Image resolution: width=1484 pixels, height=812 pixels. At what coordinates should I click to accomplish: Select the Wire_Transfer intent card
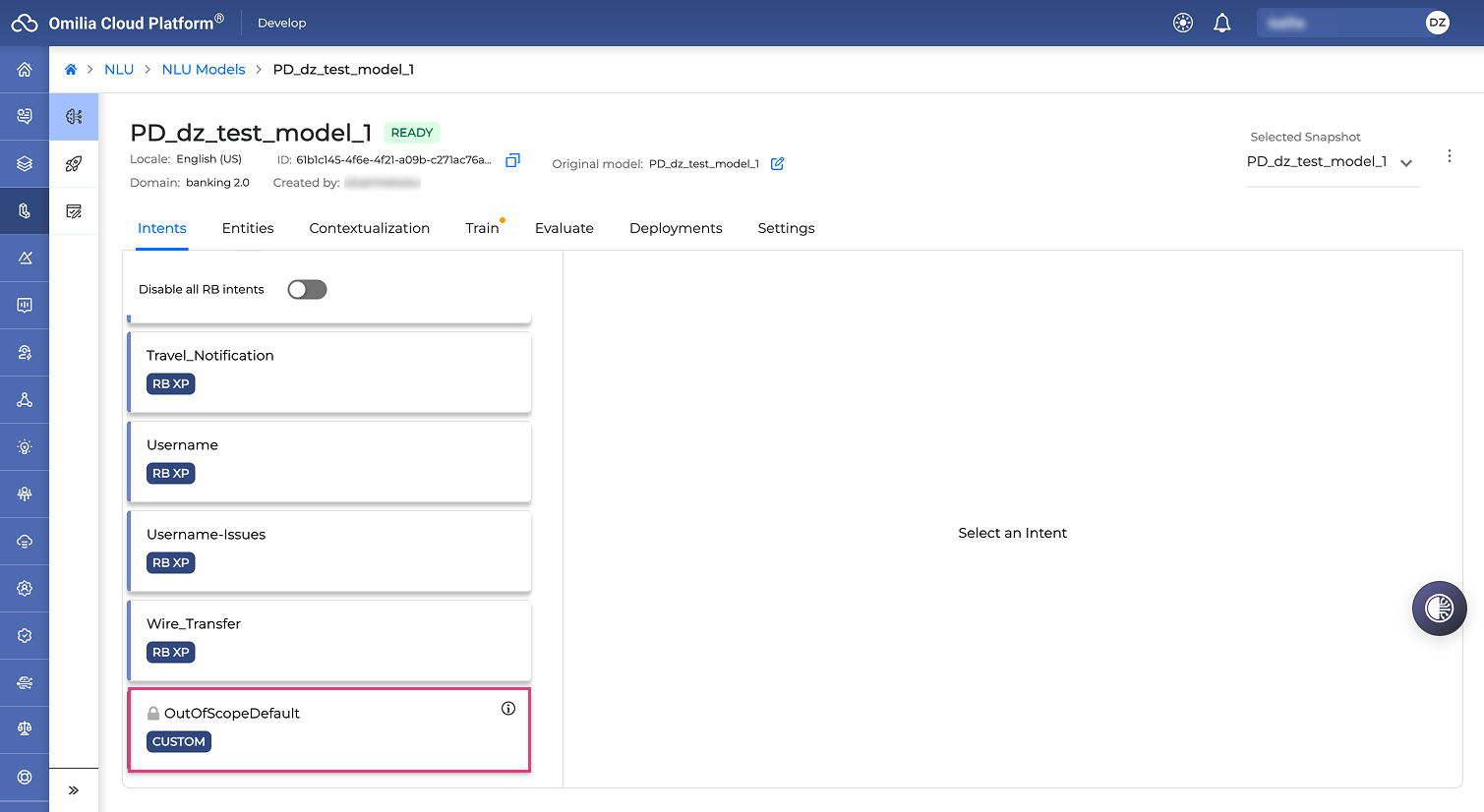[x=329, y=641]
